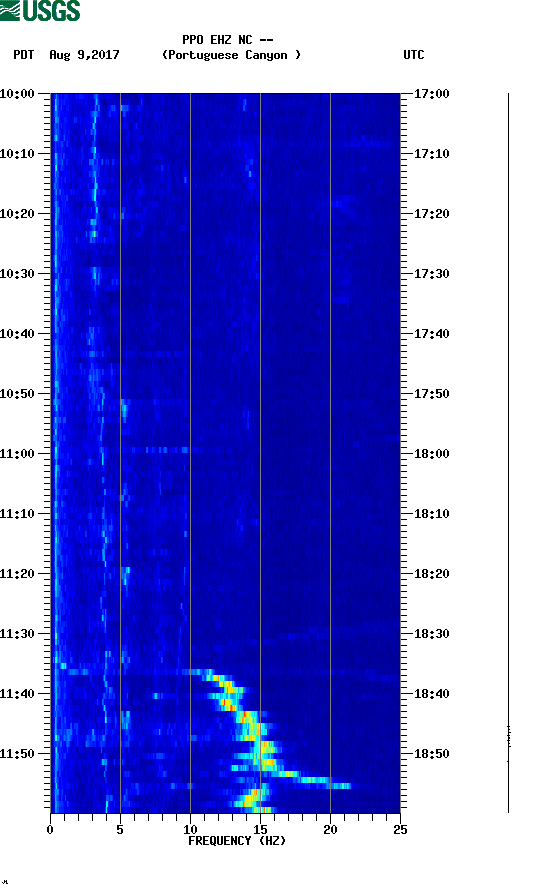Select the station title 'PPO EHZ NC --'

click(227, 40)
